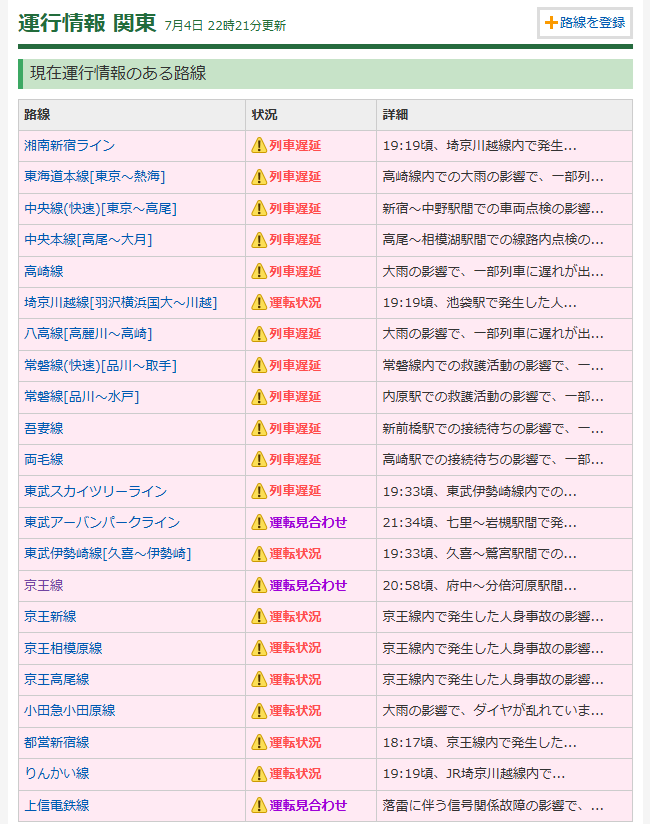Image resolution: width=650 pixels, height=824 pixels.
Task: Open the 京王線 link
Action: [x=44, y=585]
